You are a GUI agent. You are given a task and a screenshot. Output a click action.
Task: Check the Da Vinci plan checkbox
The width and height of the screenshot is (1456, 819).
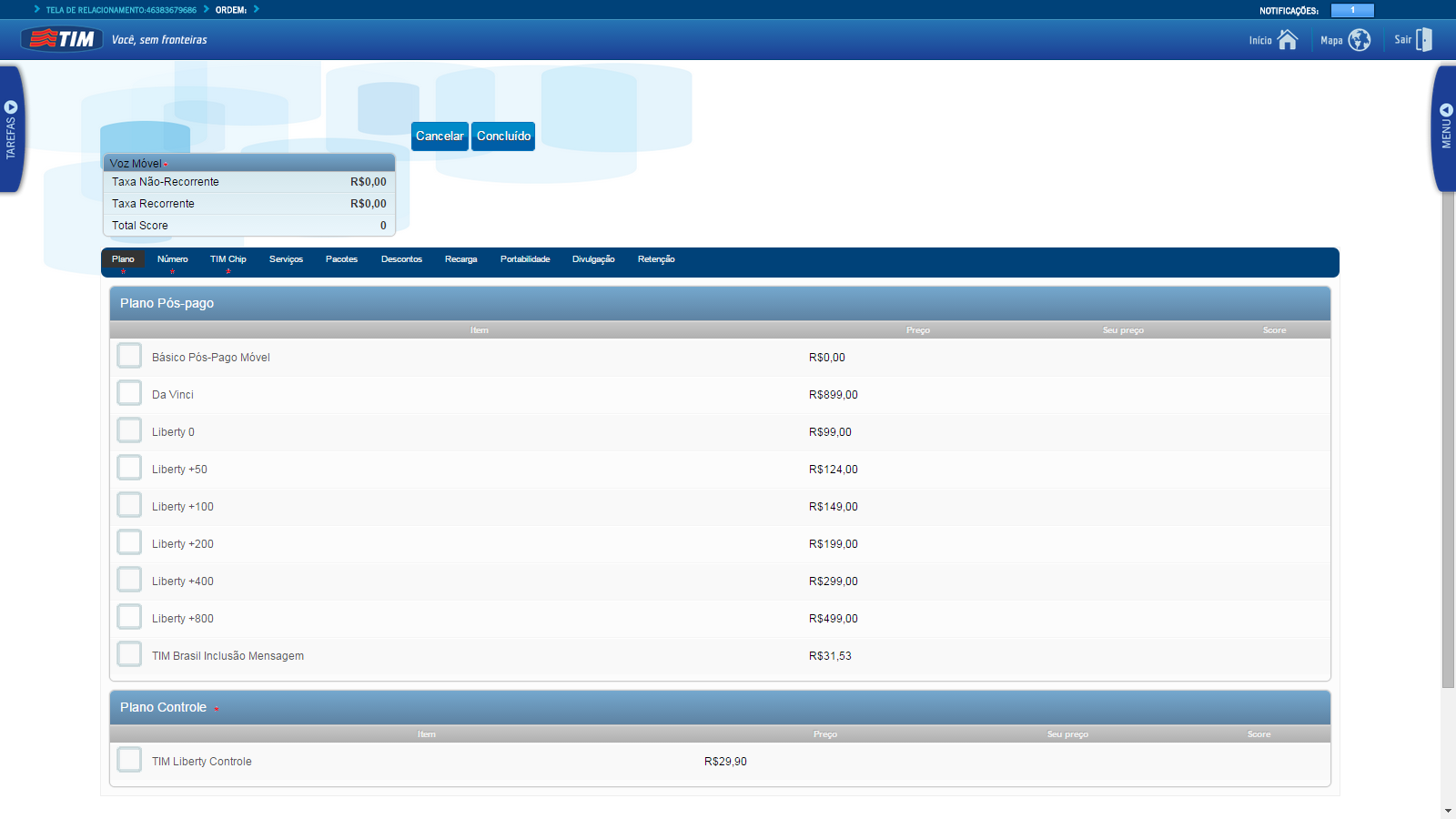tap(129, 393)
